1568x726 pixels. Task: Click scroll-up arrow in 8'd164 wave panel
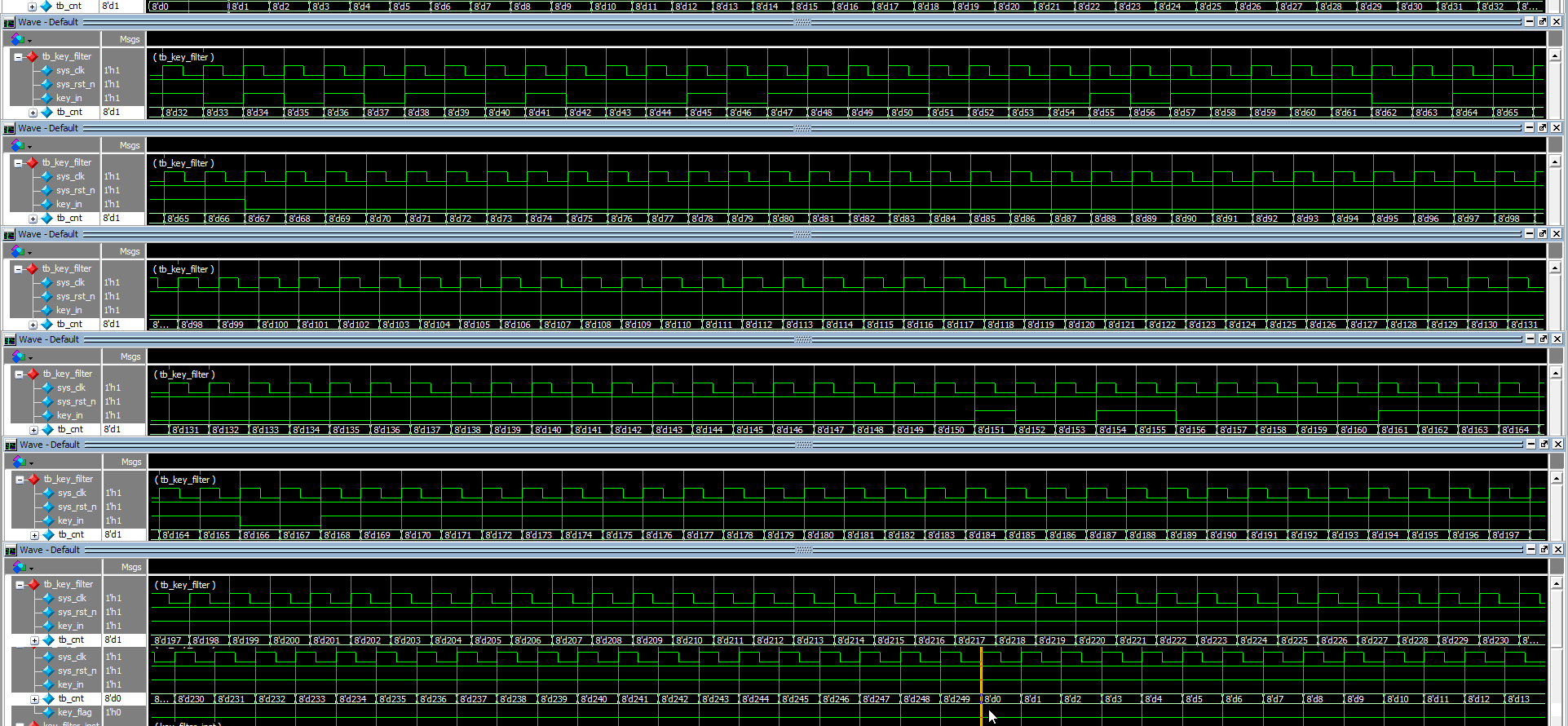pyautogui.click(x=1557, y=479)
